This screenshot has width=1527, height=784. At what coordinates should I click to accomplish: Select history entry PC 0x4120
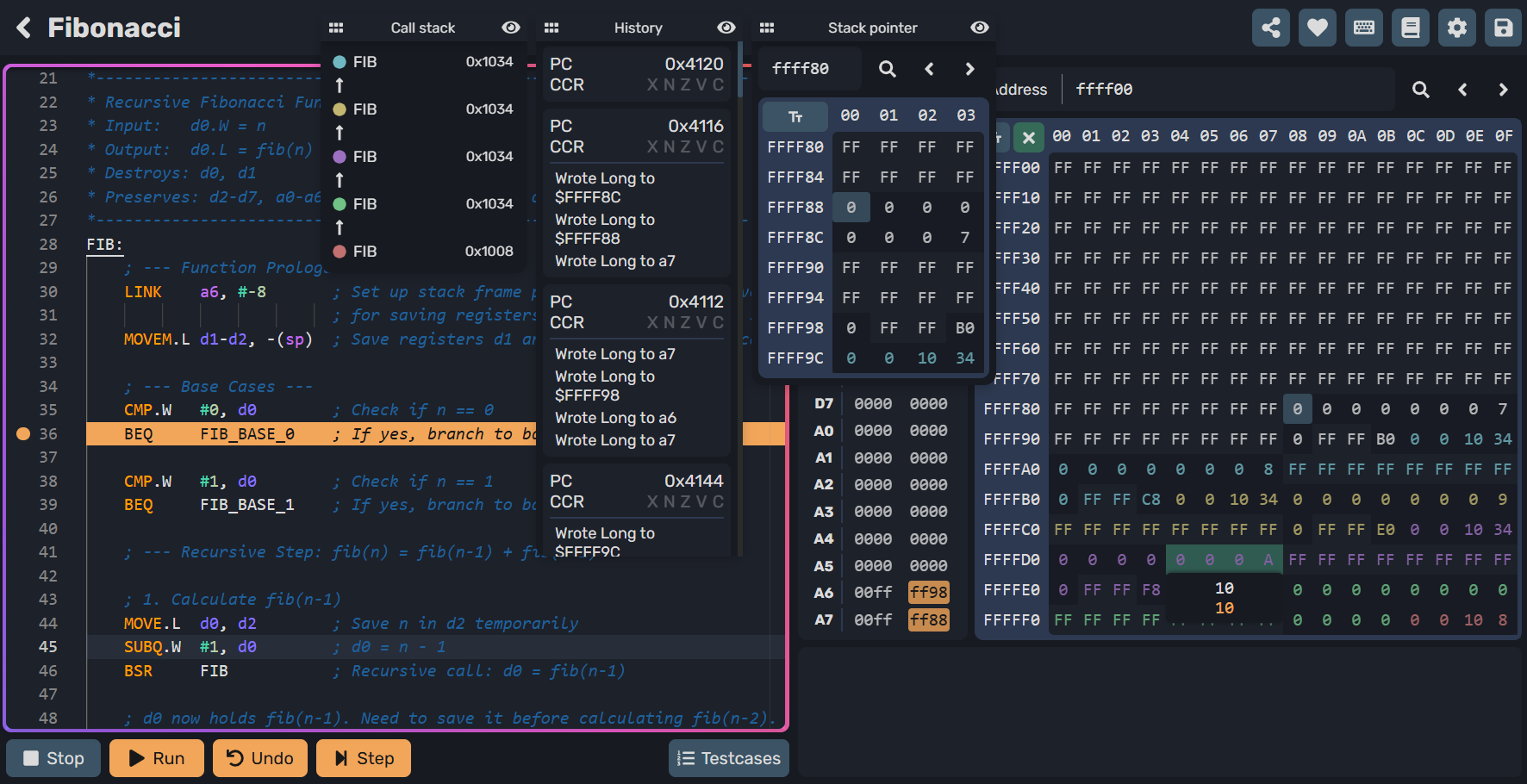click(x=637, y=74)
